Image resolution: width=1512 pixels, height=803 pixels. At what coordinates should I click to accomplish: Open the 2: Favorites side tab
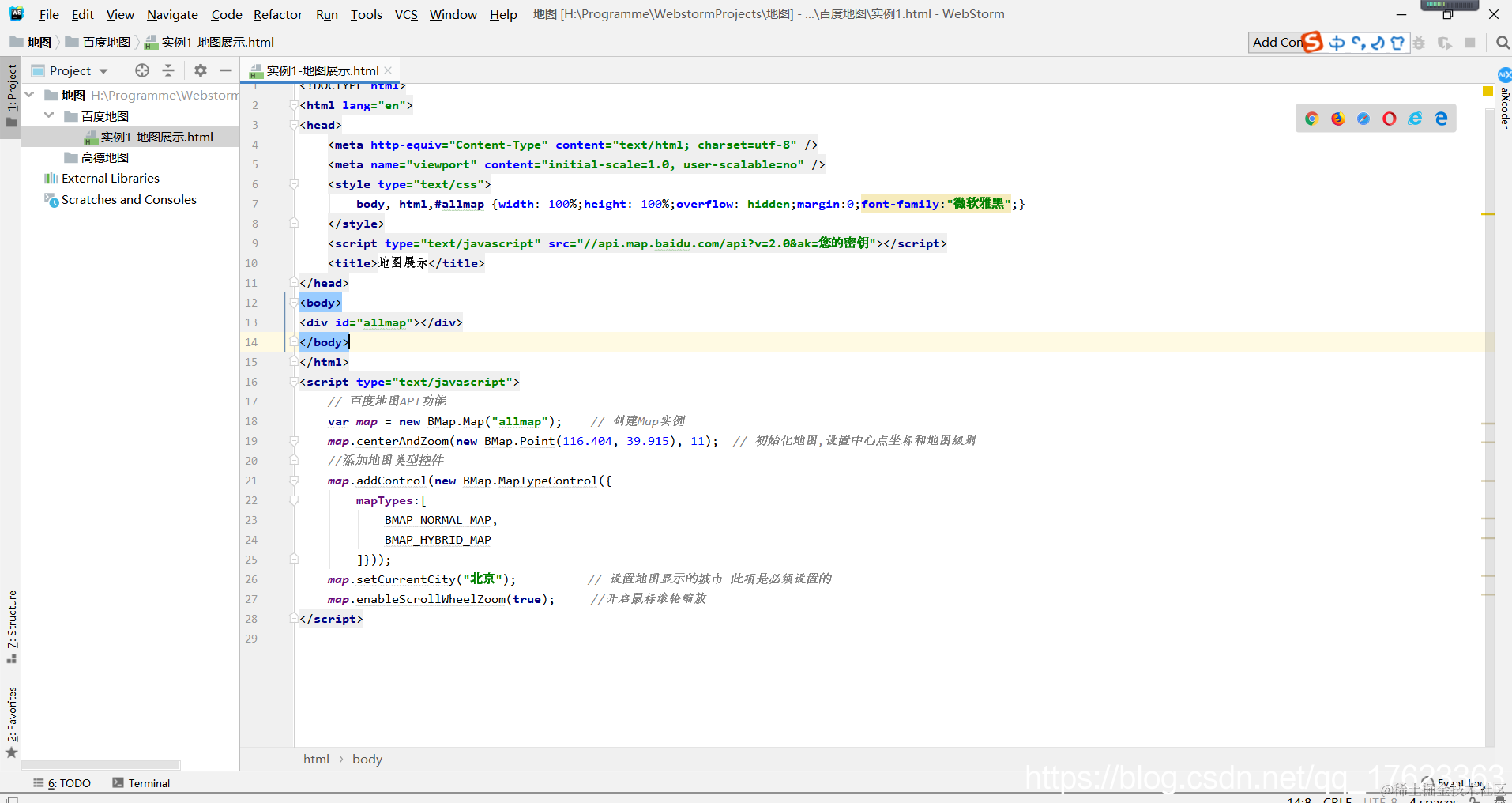12,721
